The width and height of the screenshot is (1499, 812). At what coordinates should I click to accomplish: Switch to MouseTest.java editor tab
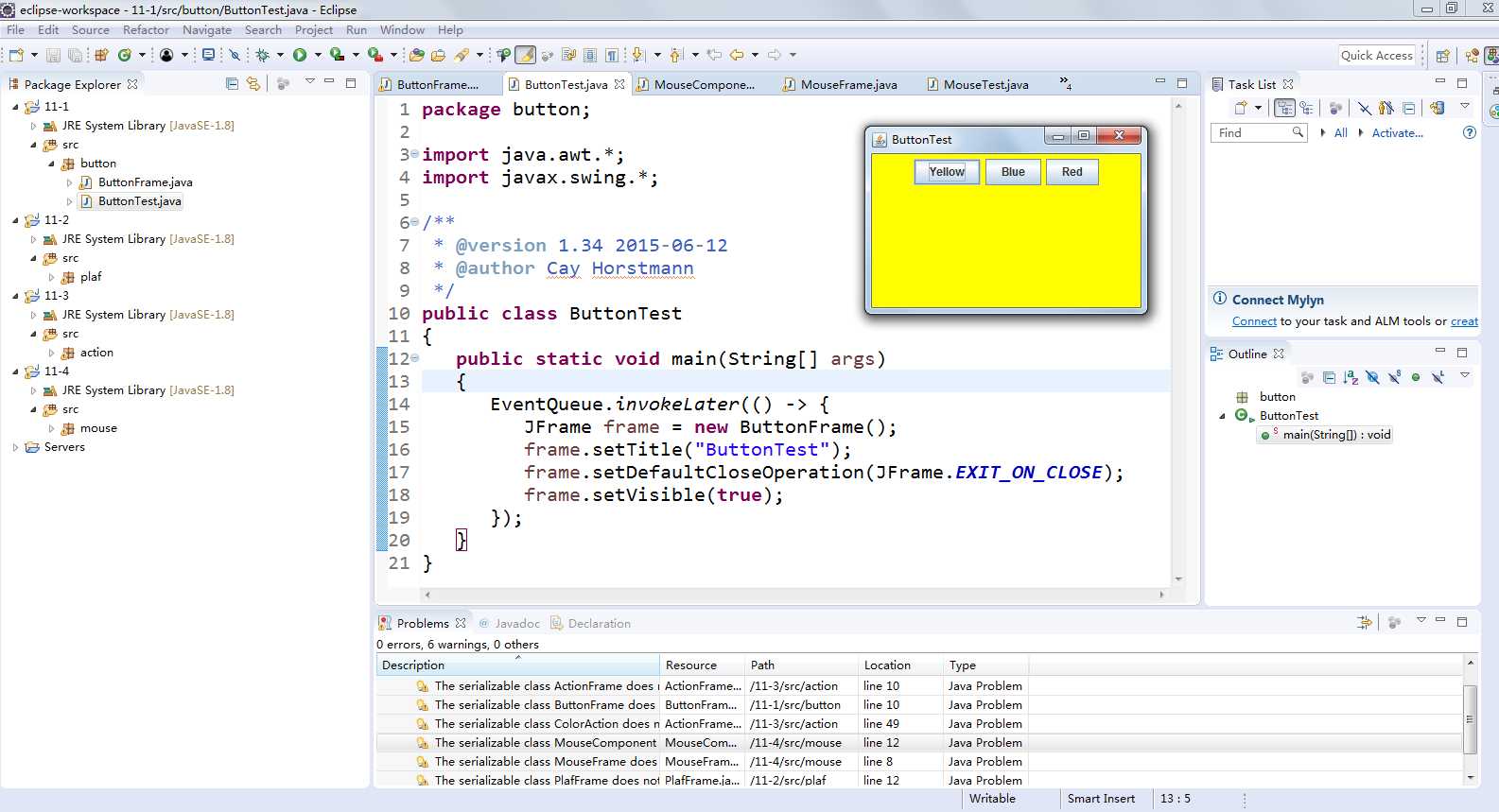(977, 84)
